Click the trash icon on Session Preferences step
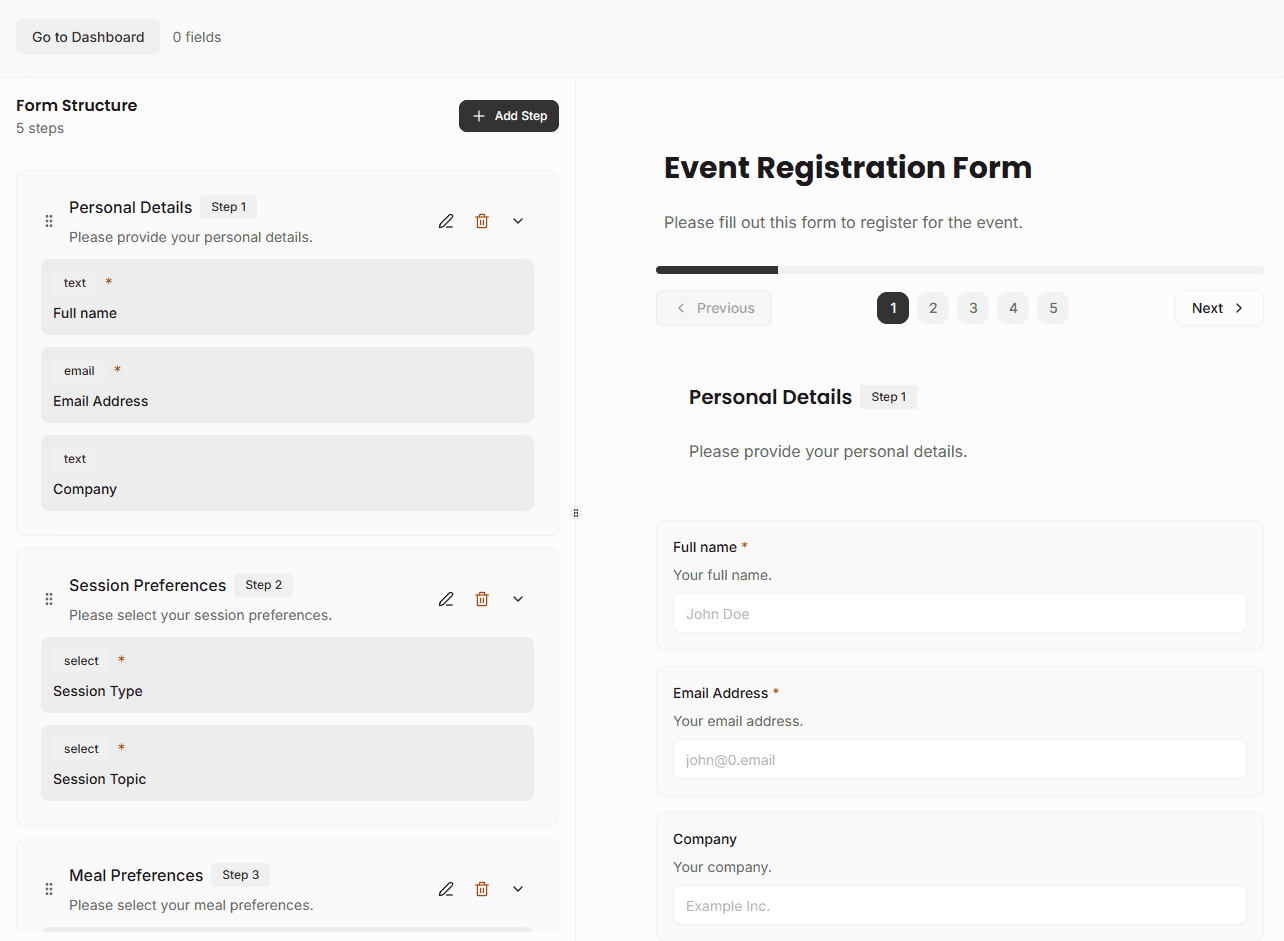This screenshot has height=941, width=1284. point(482,598)
